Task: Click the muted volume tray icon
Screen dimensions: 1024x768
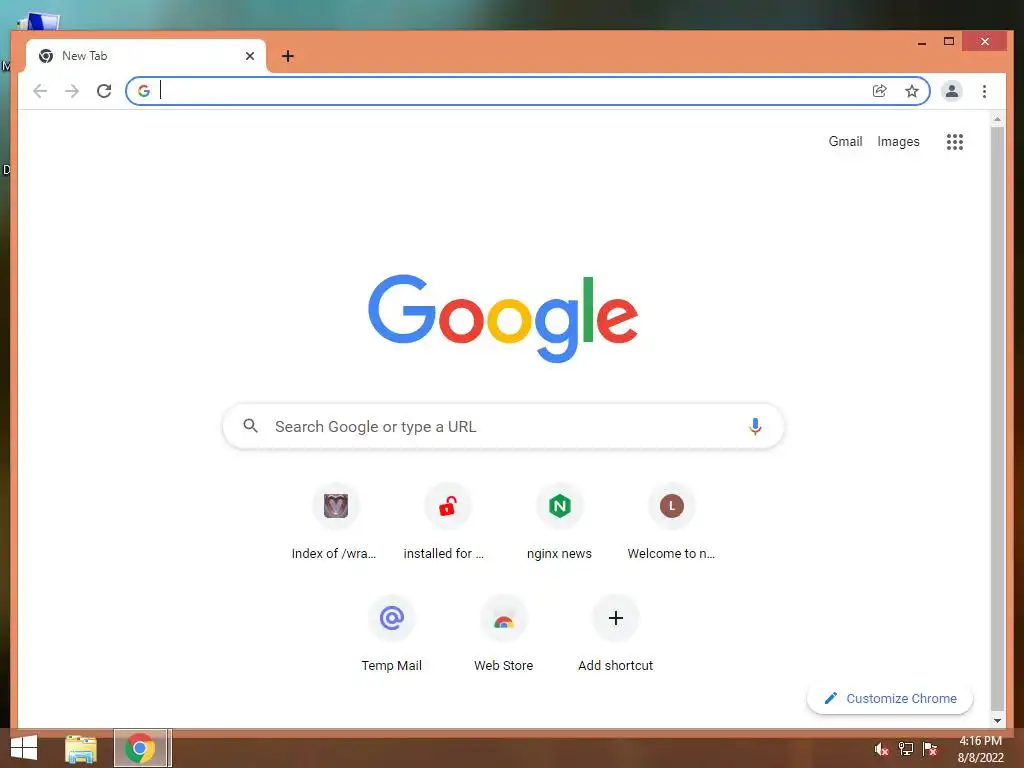Action: tap(882, 749)
